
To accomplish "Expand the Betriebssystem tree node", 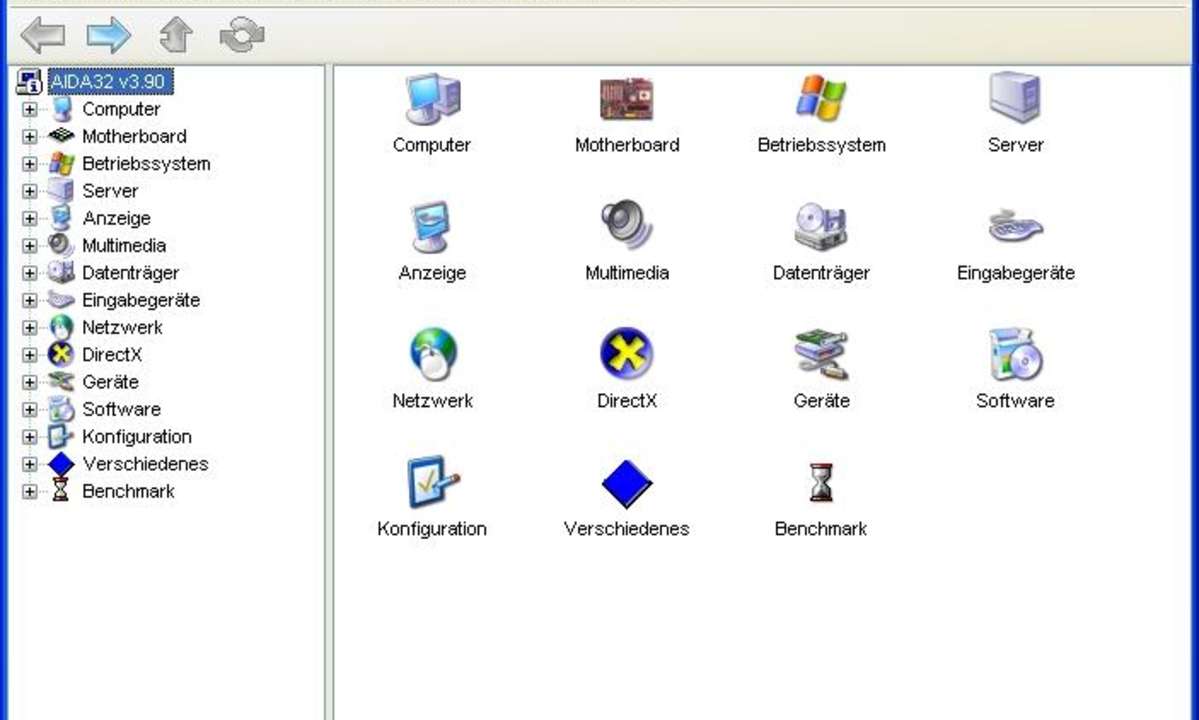I will point(29,164).
